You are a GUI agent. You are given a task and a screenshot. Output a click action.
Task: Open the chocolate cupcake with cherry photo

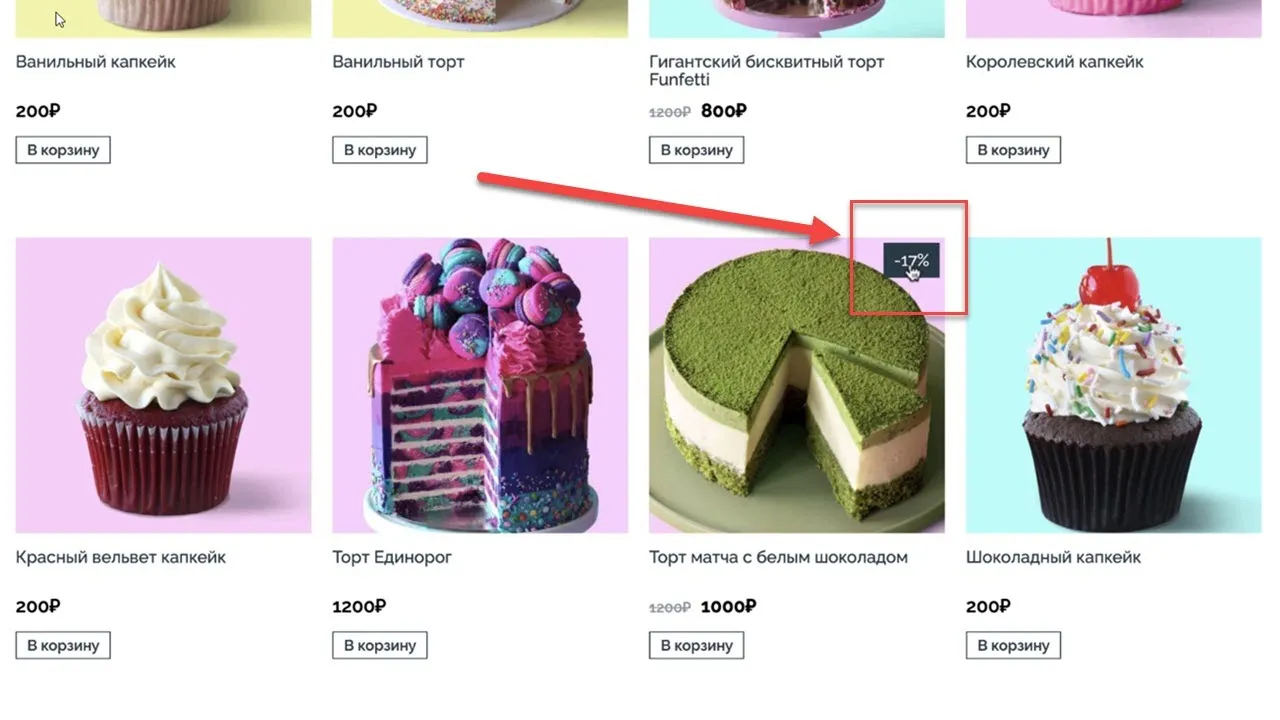1114,385
